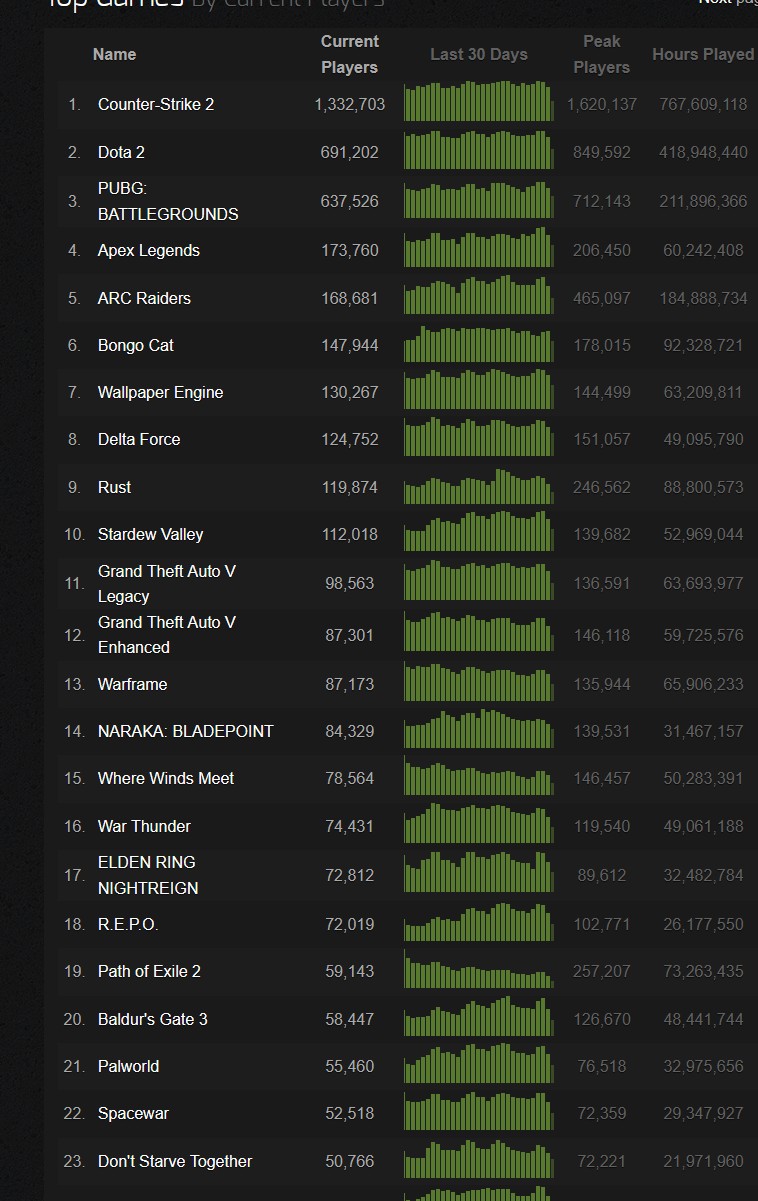Click the Peak Players column header
The image size is (758, 1201).
[x=602, y=54]
